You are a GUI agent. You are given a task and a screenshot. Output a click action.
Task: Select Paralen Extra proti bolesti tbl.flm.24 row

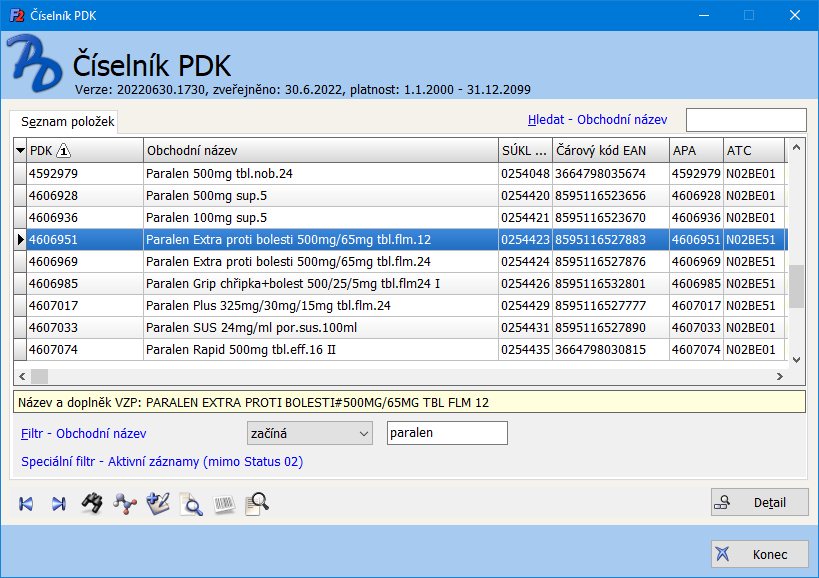pyautogui.click(x=401, y=261)
